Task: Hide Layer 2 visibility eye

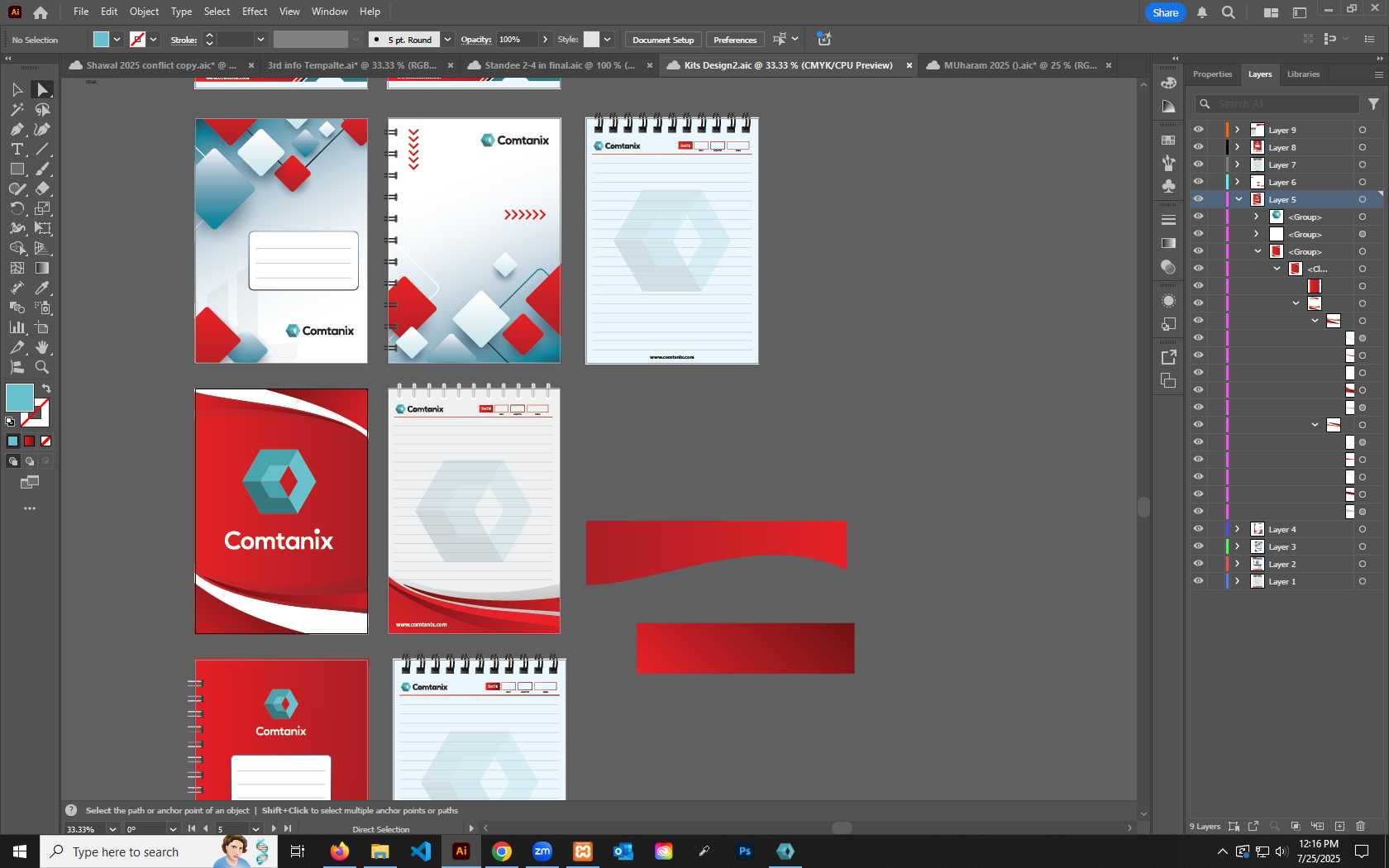Action: coord(1198,564)
